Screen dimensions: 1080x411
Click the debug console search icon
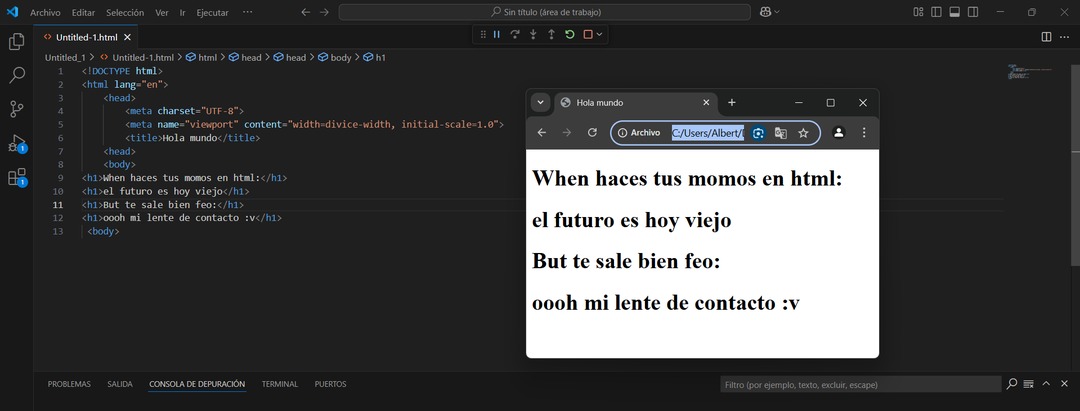click(x=1012, y=383)
